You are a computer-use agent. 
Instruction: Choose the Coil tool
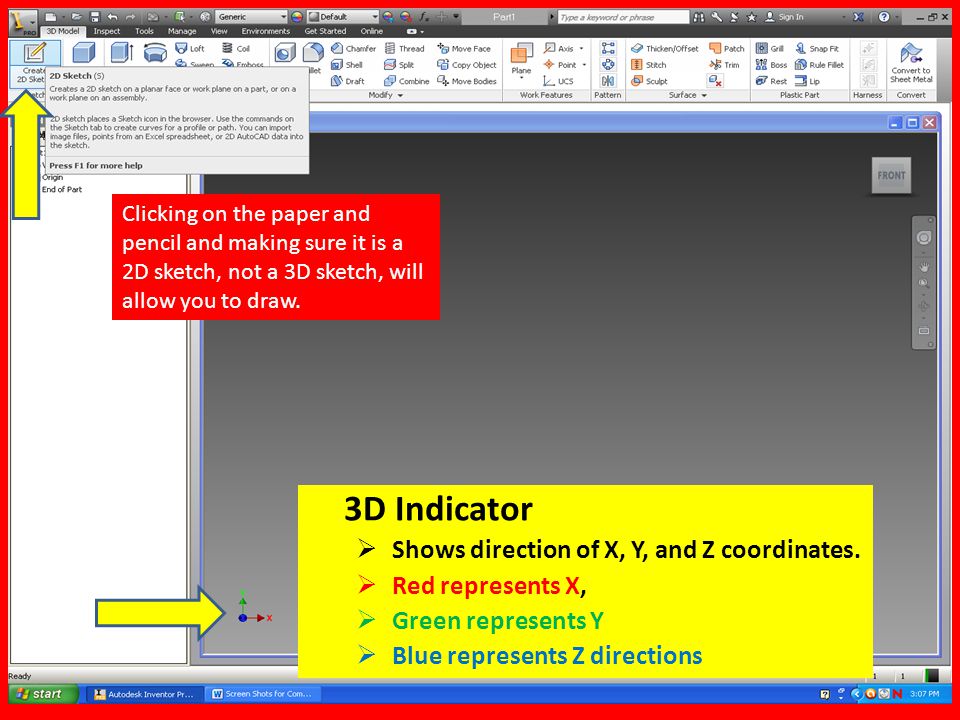pyautogui.click(x=236, y=48)
